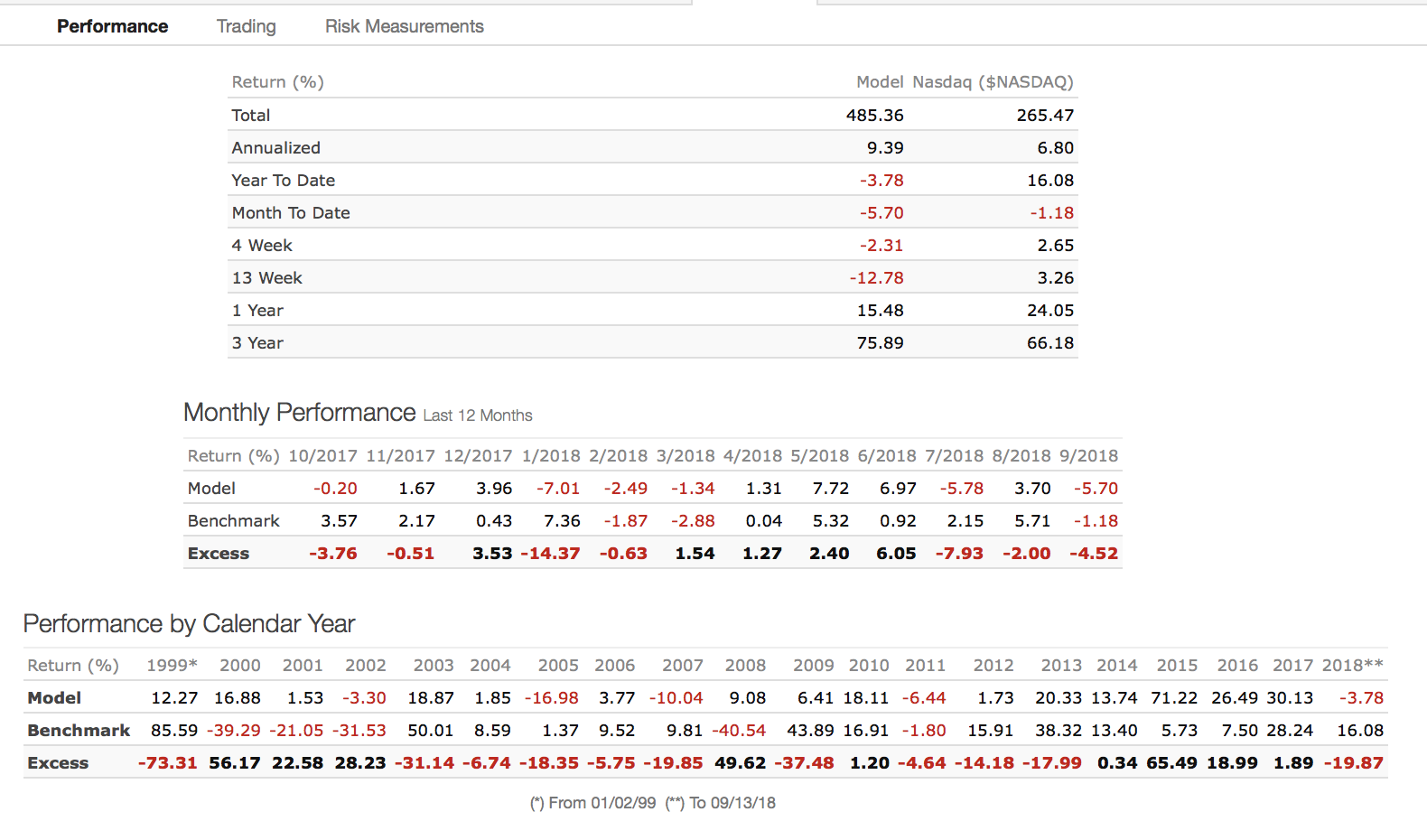Click the 2018** calendar year column header
The height and width of the screenshot is (840, 1427).
pos(1352,666)
